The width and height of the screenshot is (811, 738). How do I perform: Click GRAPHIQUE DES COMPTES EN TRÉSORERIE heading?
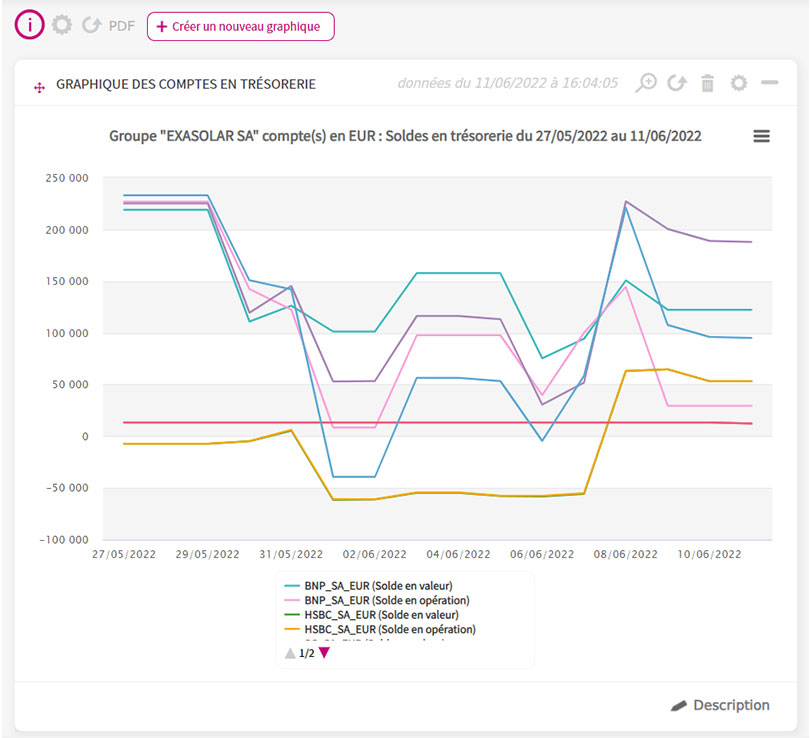click(x=186, y=84)
